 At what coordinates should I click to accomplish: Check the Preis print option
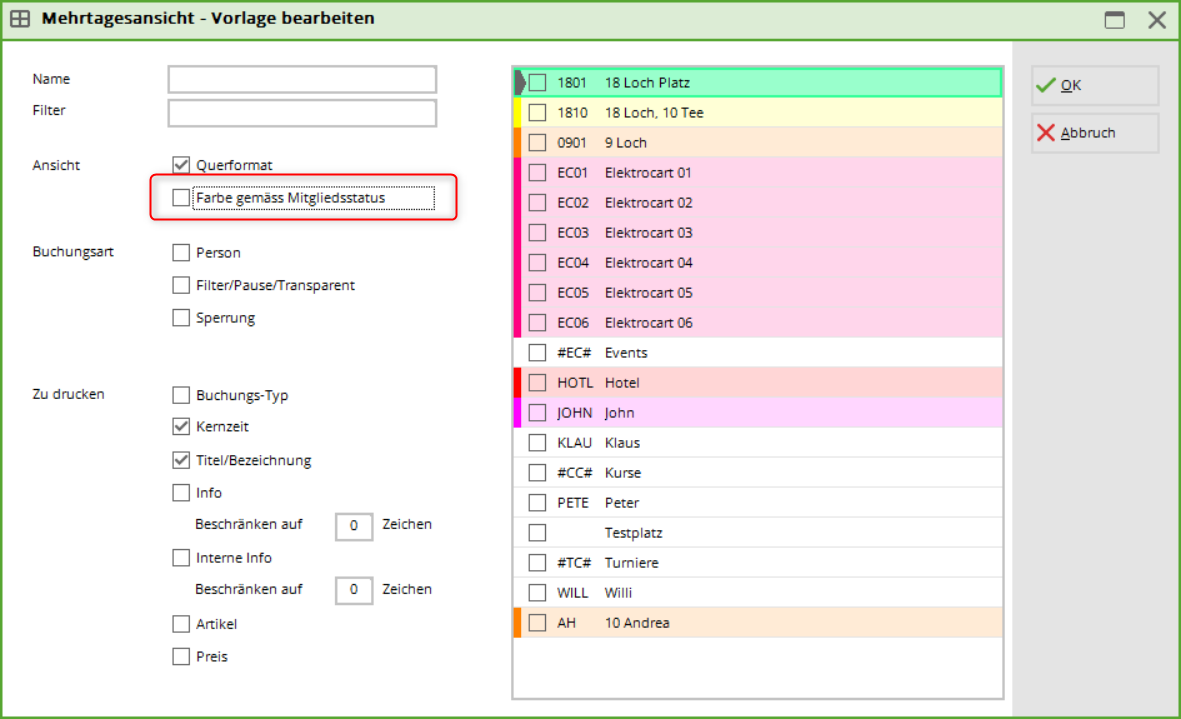181,657
